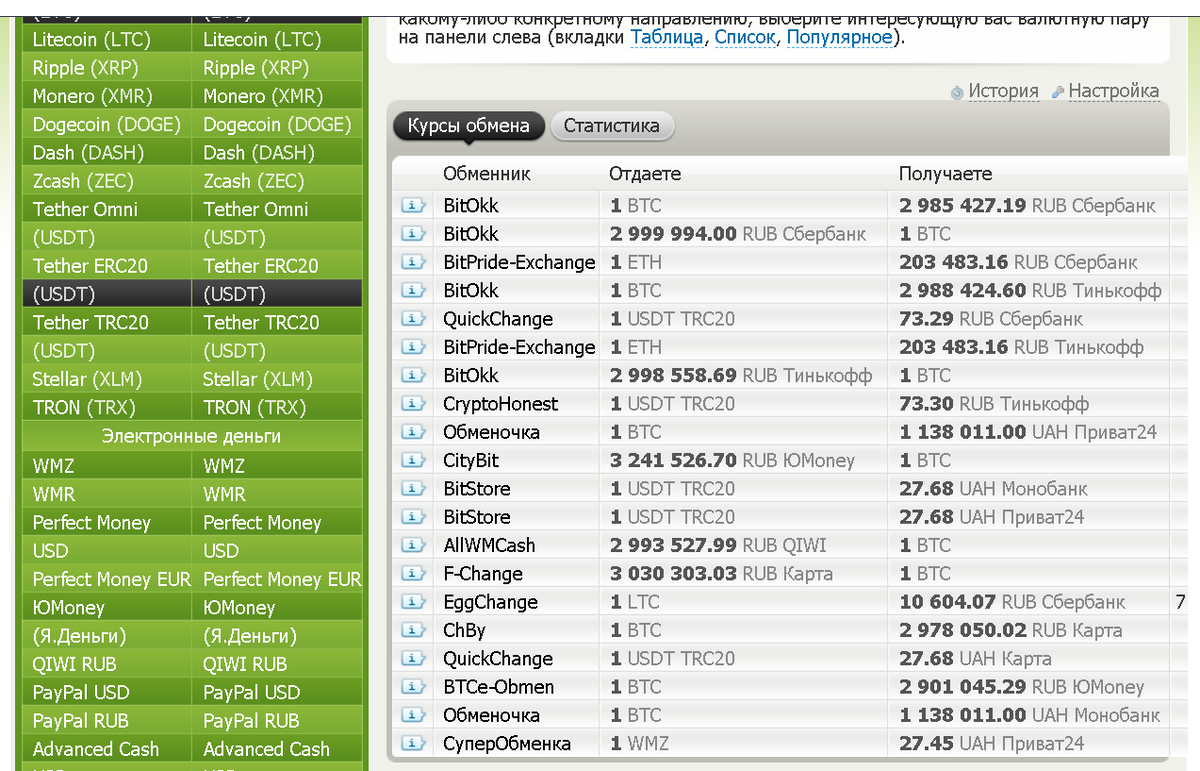Click info icon for BitPride-Exchange Тинькофф row
This screenshot has width=1200, height=771.
413,347
